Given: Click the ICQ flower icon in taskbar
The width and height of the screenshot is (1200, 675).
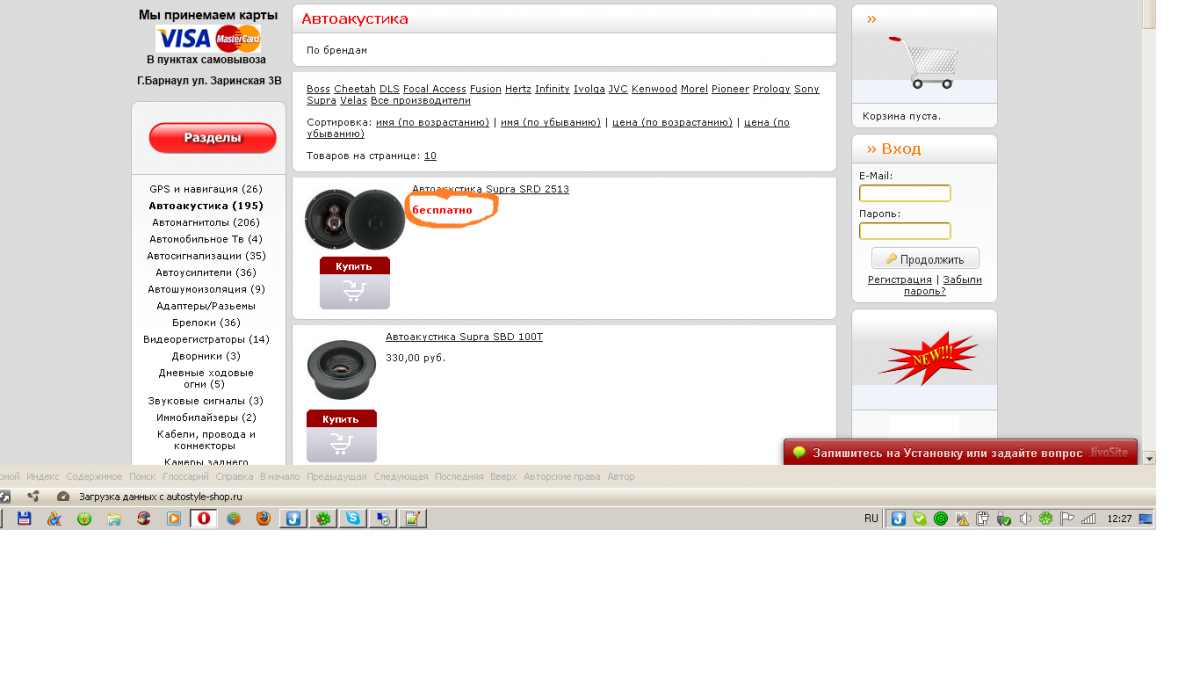Looking at the screenshot, I should [323, 518].
